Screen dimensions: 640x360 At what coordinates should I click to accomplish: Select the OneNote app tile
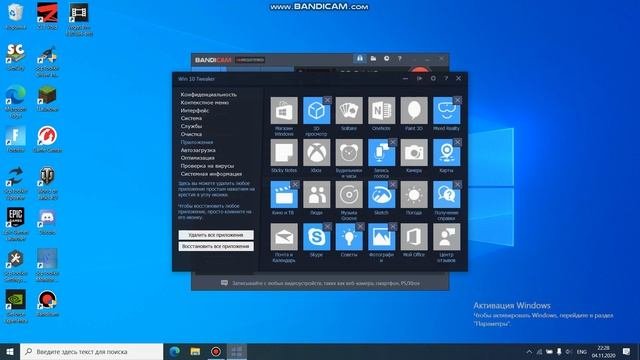pos(382,111)
